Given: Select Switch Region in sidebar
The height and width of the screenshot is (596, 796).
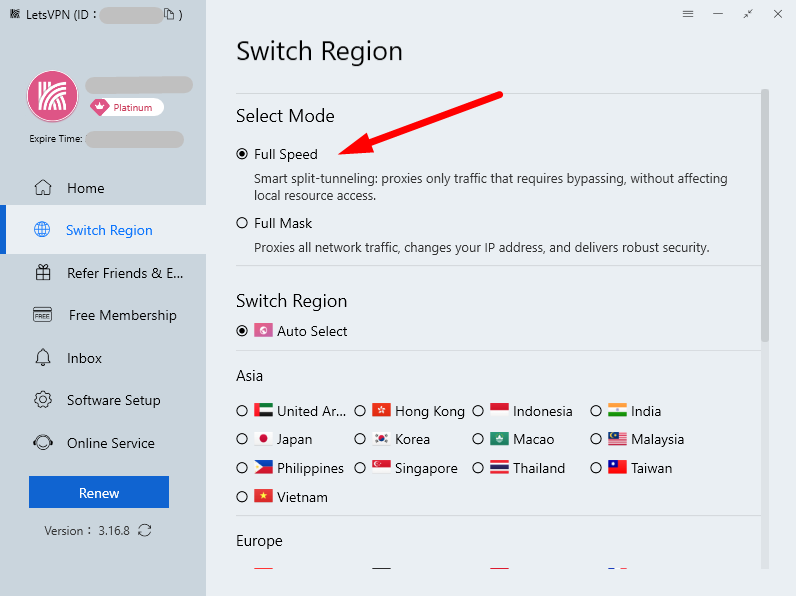Looking at the screenshot, I should pos(103,230).
